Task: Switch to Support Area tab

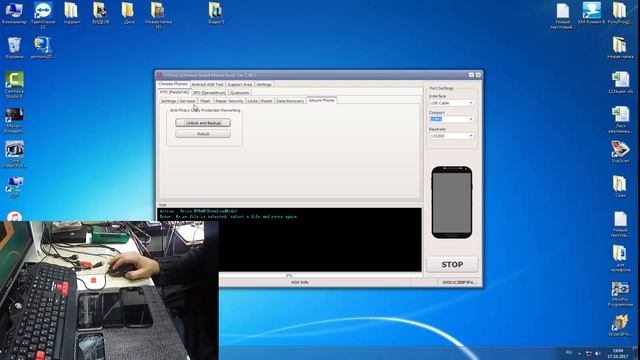Action: pyautogui.click(x=240, y=84)
